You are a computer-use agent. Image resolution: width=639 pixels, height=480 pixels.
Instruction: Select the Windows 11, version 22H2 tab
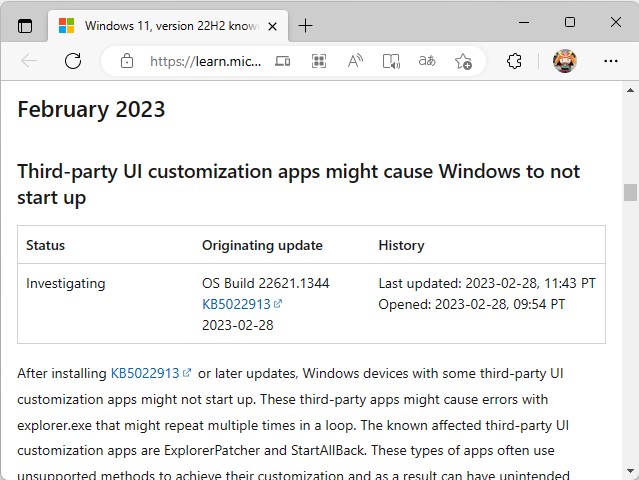(168, 26)
